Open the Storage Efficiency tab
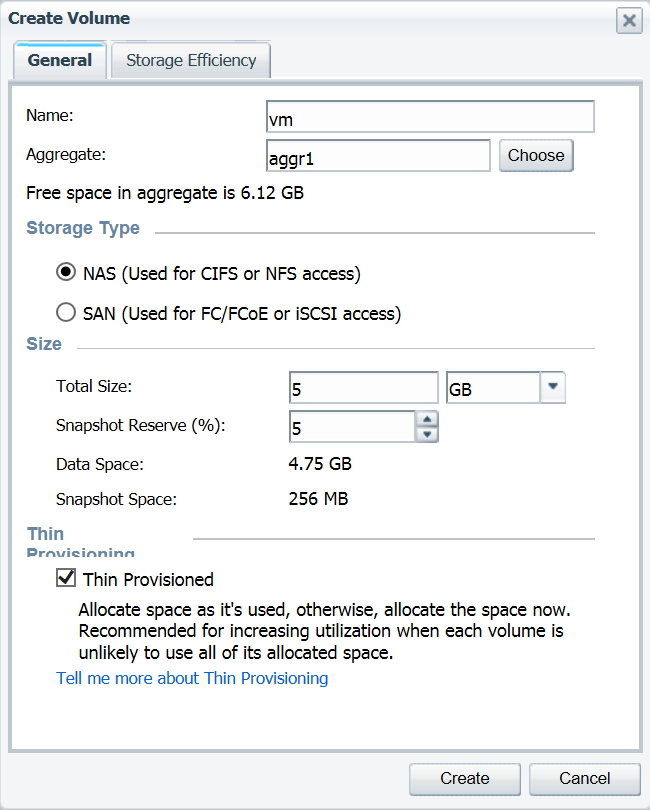The image size is (650, 810). click(x=191, y=60)
